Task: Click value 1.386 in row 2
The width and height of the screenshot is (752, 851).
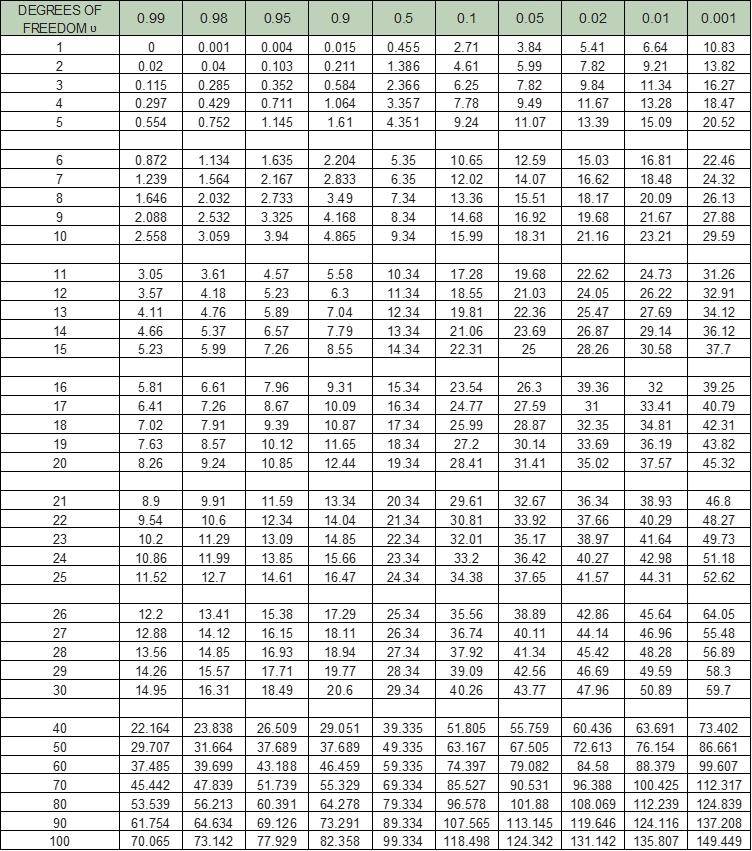Action: [x=403, y=66]
